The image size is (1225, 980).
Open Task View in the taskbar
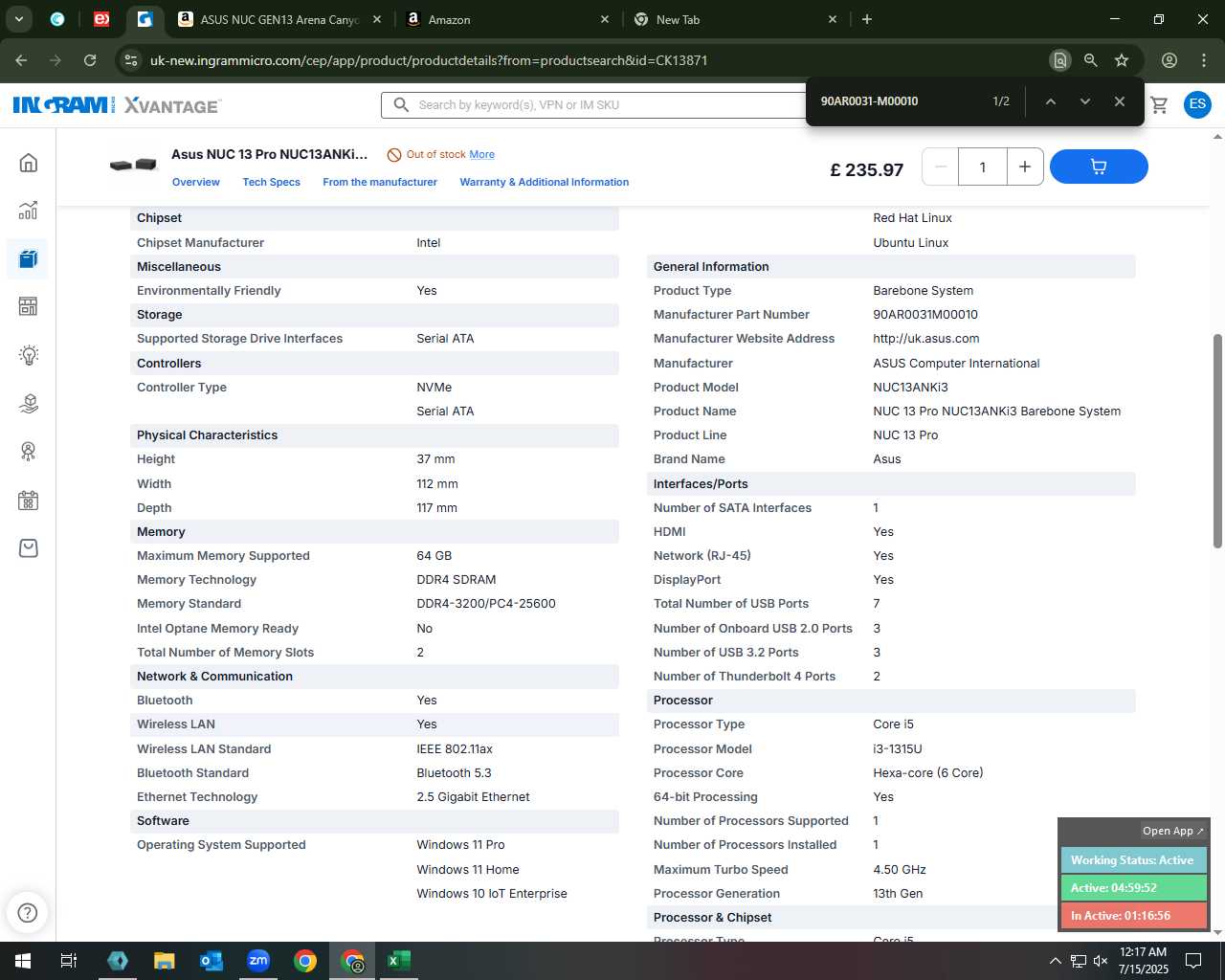(69, 961)
